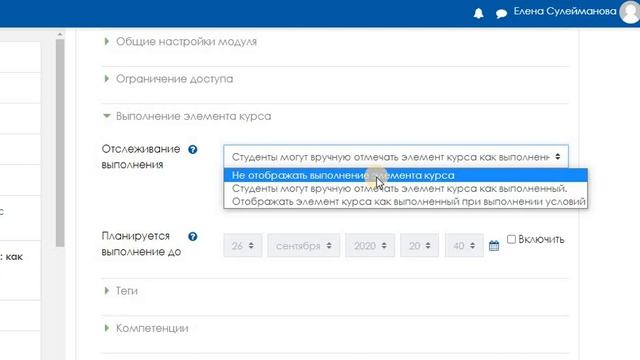Screen dimensions: 640x360
Task: Select Отображать элемент курса как выполненный option
Action: pos(406,202)
